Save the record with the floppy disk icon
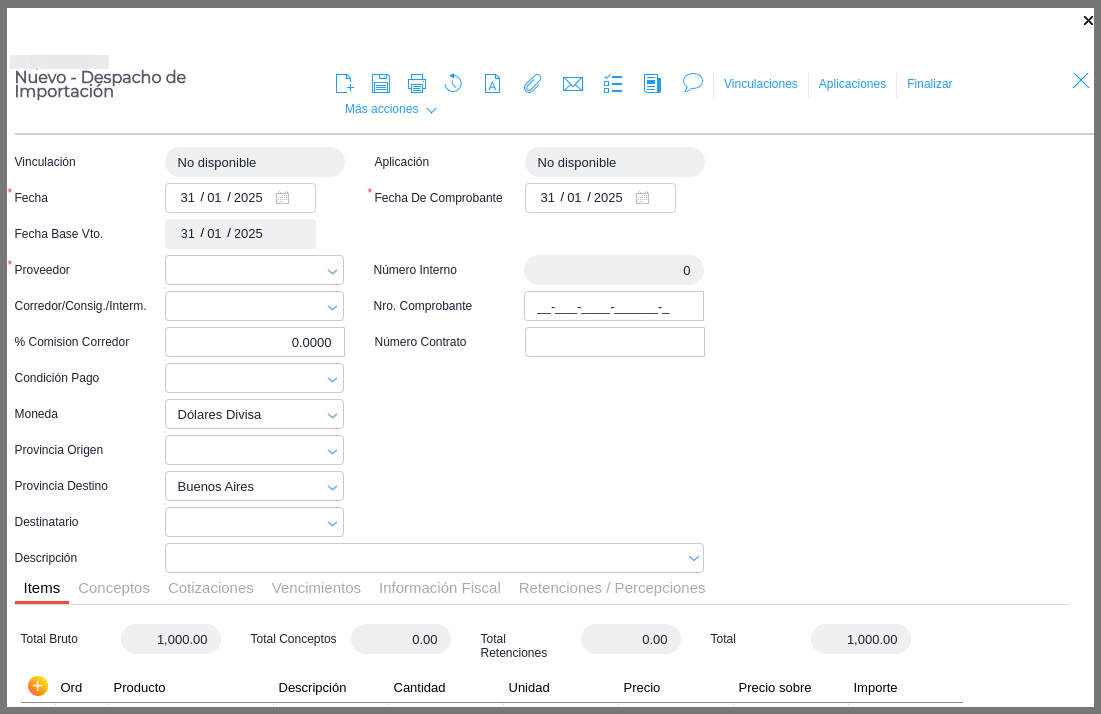The height and width of the screenshot is (714, 1101). 381,84
